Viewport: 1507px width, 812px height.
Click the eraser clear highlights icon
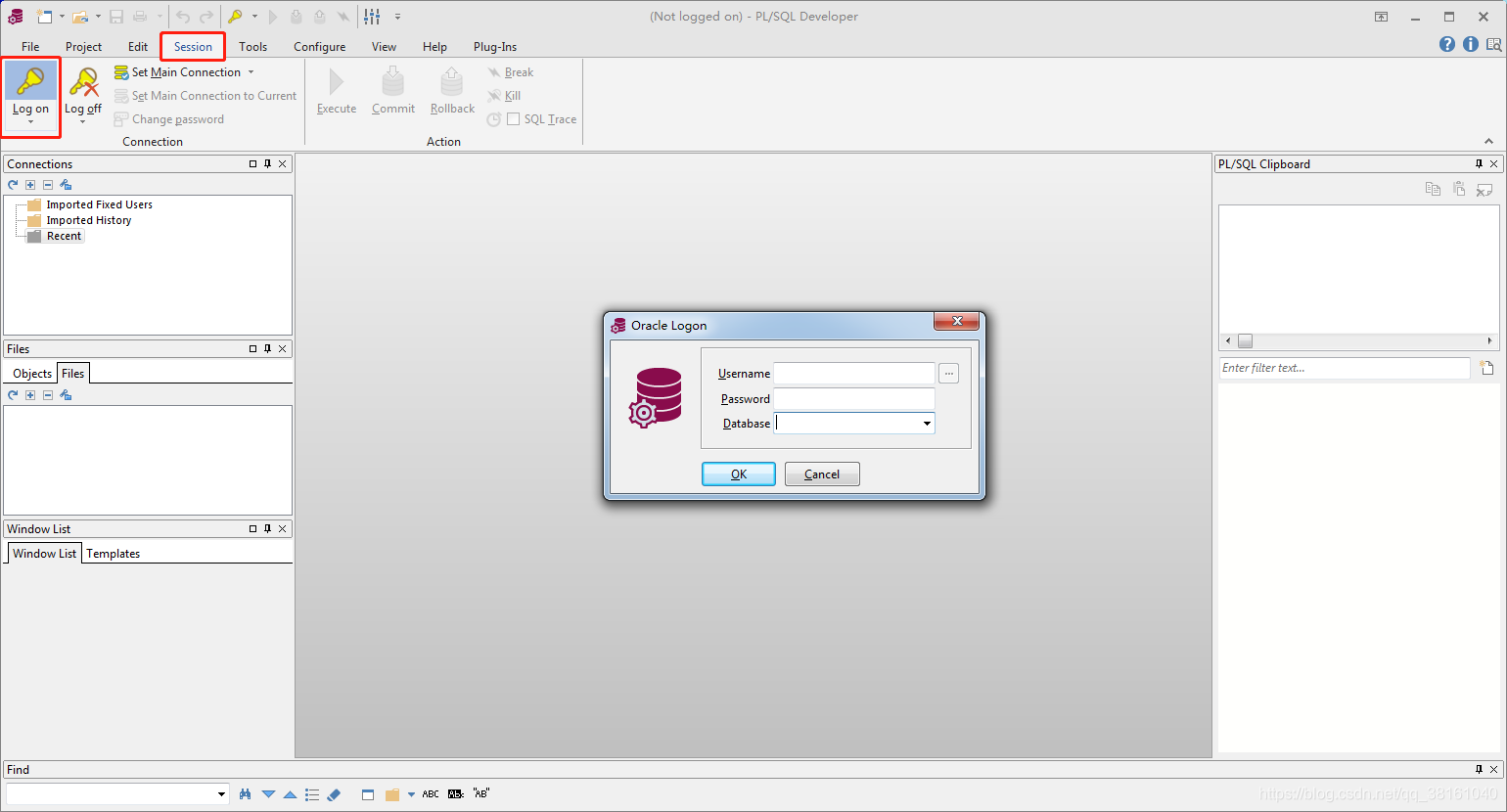pos(334,794)
